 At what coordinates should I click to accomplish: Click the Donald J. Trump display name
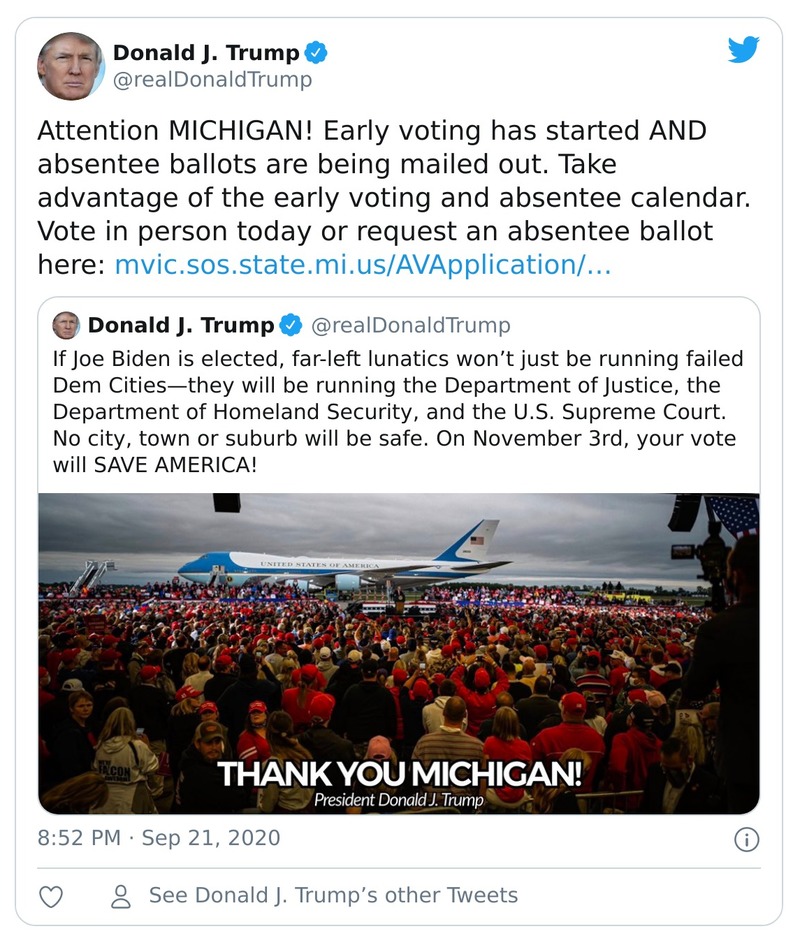click(205, 53)
